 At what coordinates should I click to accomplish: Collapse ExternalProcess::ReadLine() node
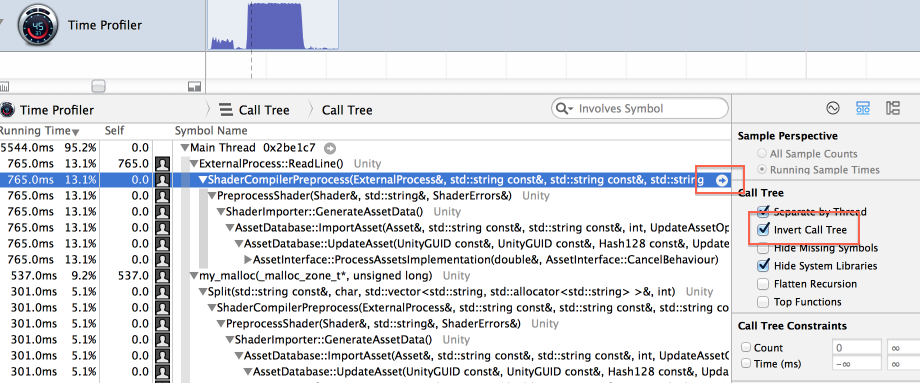click(x=194, y=164)
